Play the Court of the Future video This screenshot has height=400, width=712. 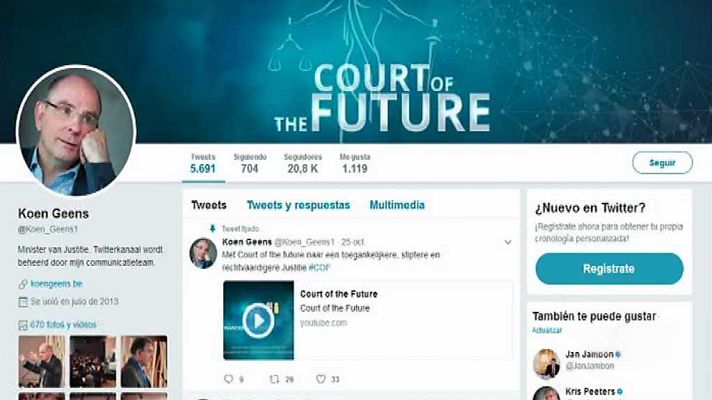[258, 321]
